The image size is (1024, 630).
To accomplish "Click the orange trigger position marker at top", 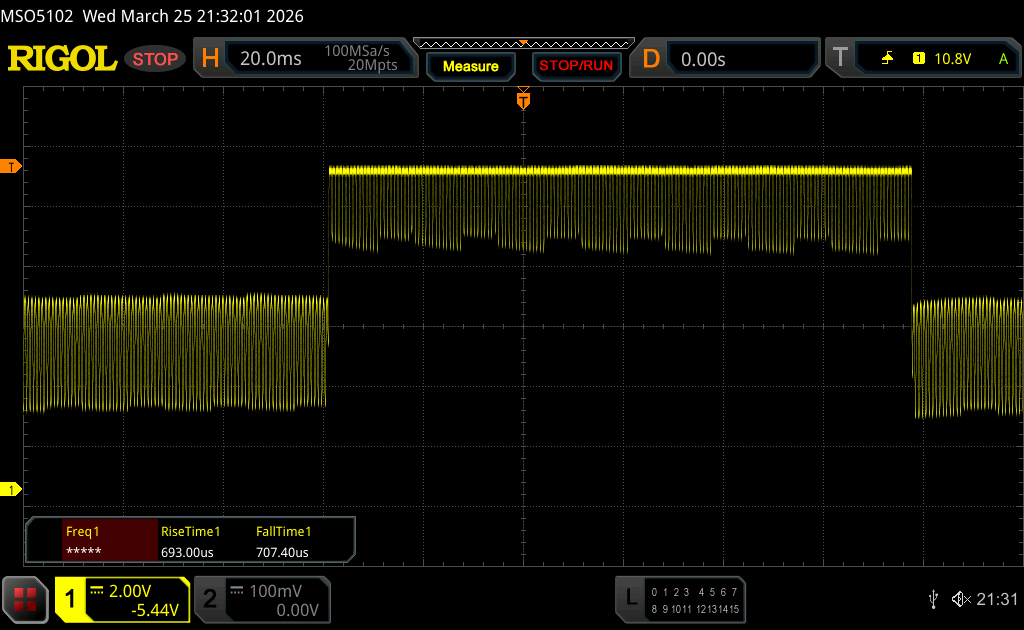I will tap(522, 100).
